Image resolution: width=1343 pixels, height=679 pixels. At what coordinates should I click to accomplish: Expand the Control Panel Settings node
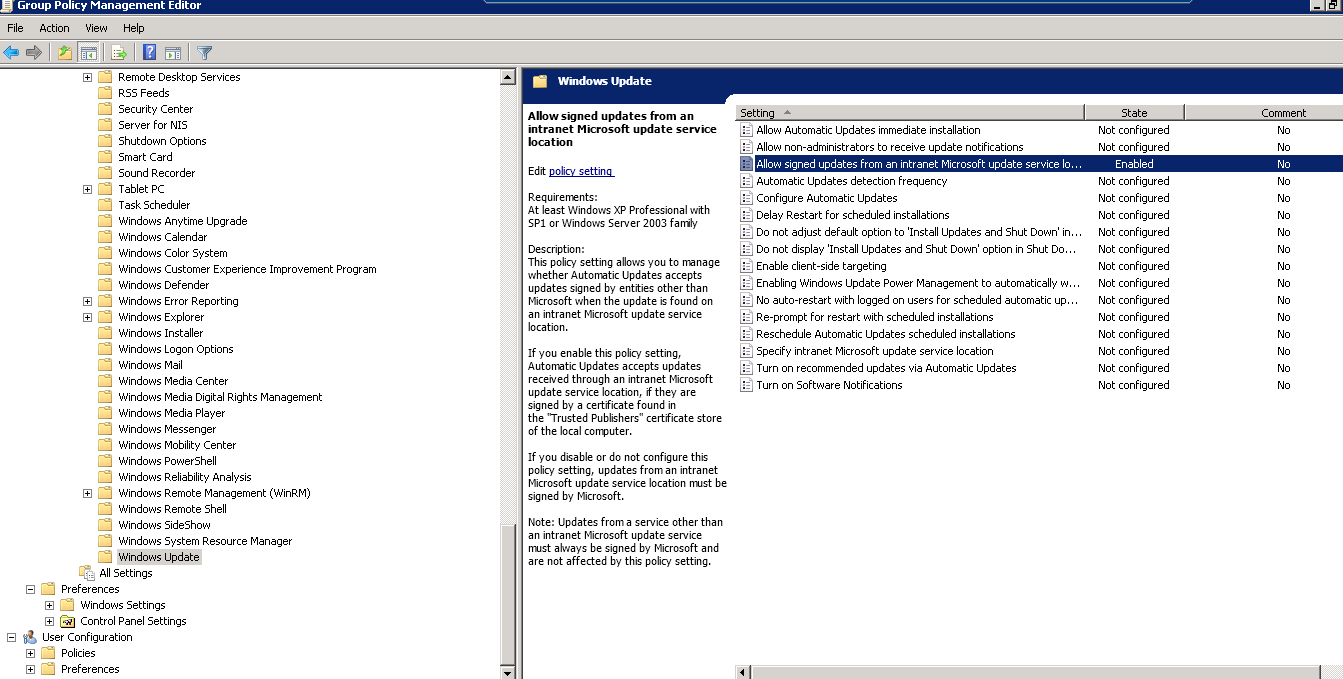(49, 621)
